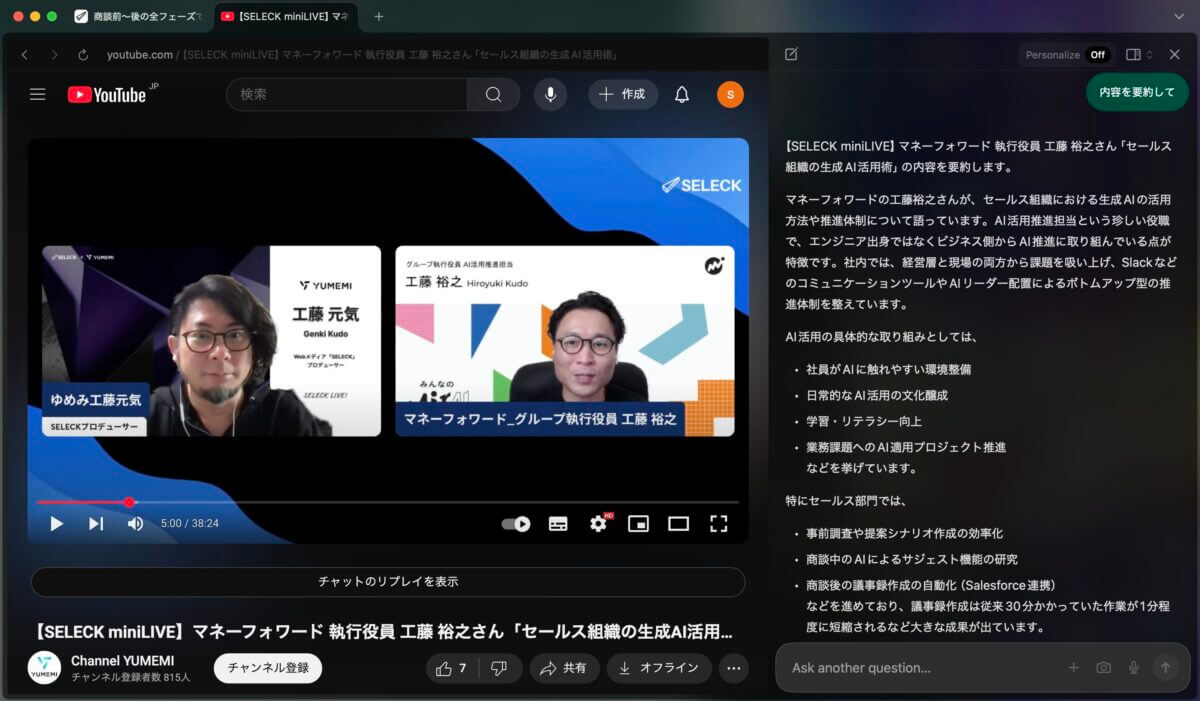Image resolution: width=1200 pixels, height=701 pixels.
Task: Open the orange S account avatar
Action: [x=730, y=94]
